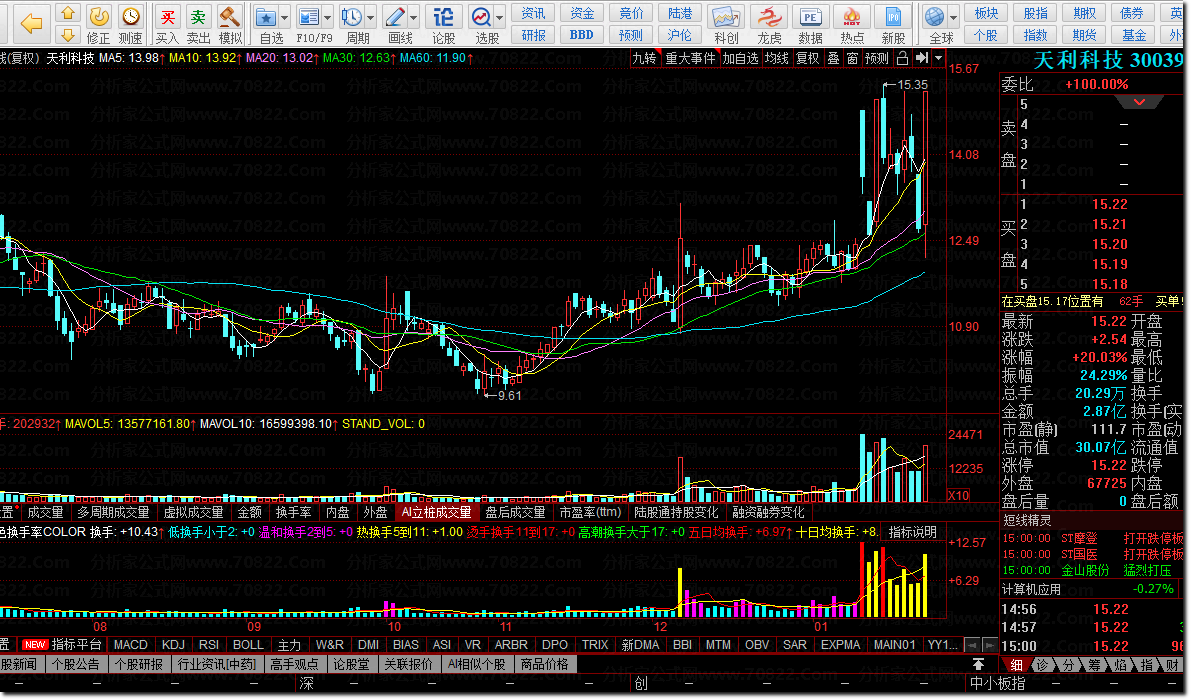
Task: Click 加自选 to add to watchlist
Action: tap(740, 59)
